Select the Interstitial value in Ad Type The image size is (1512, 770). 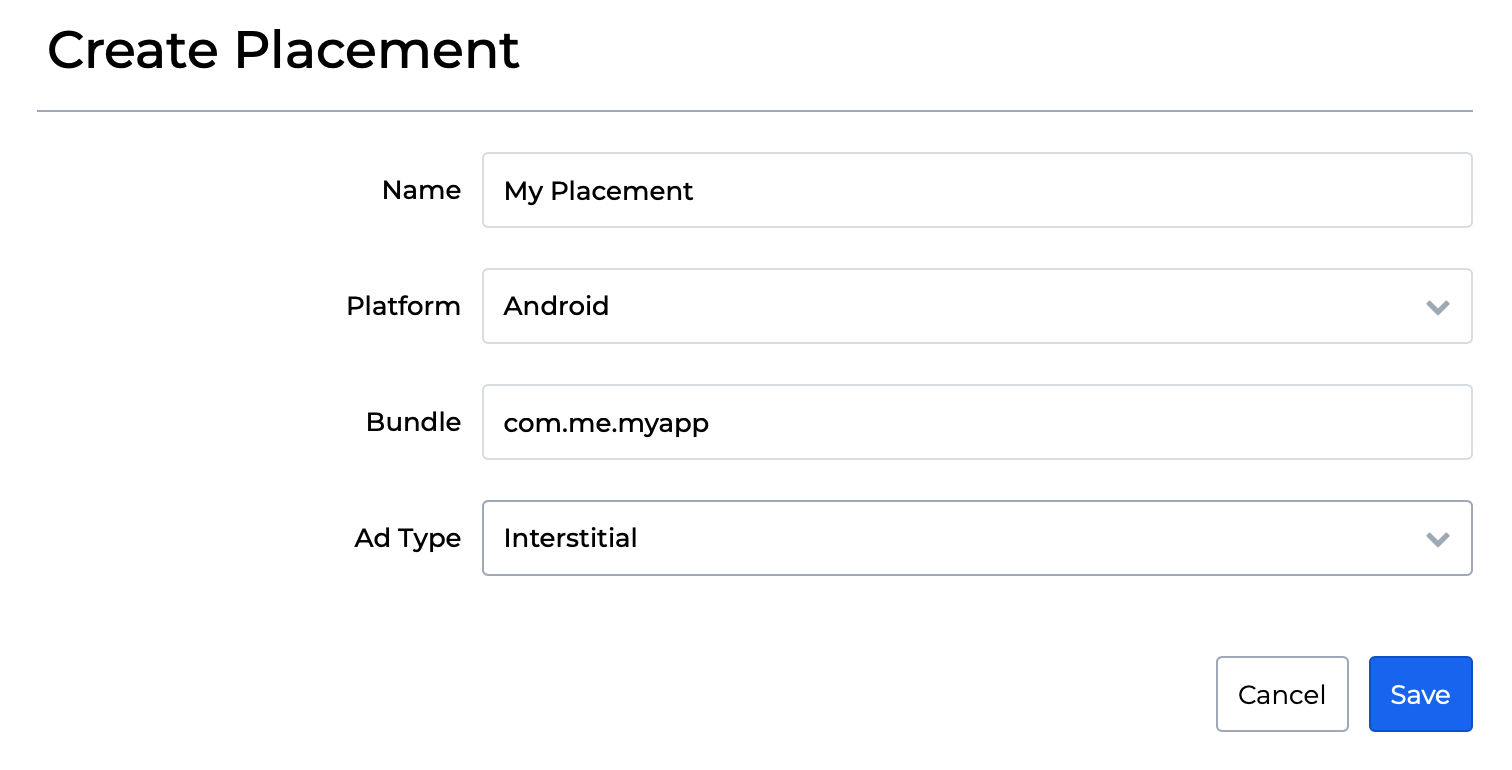pos(570,538)
